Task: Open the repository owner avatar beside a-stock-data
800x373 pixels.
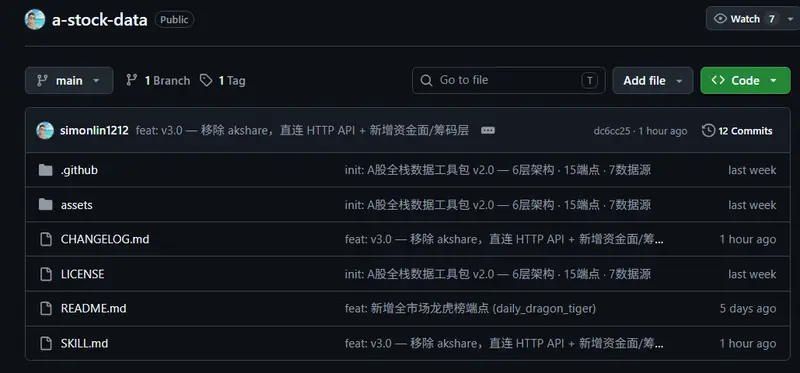Action: point(35,19)
